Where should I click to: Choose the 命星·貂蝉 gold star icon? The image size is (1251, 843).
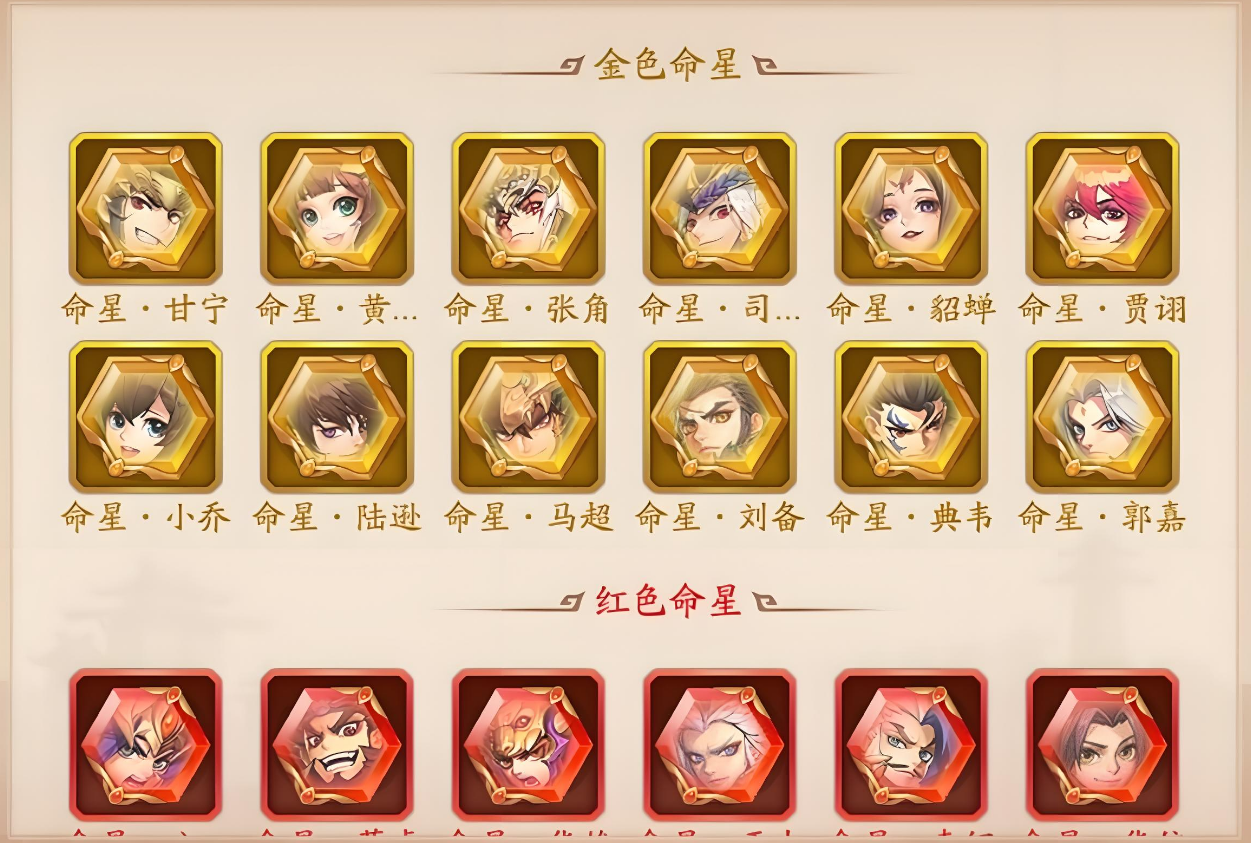[x=911, y=208]
